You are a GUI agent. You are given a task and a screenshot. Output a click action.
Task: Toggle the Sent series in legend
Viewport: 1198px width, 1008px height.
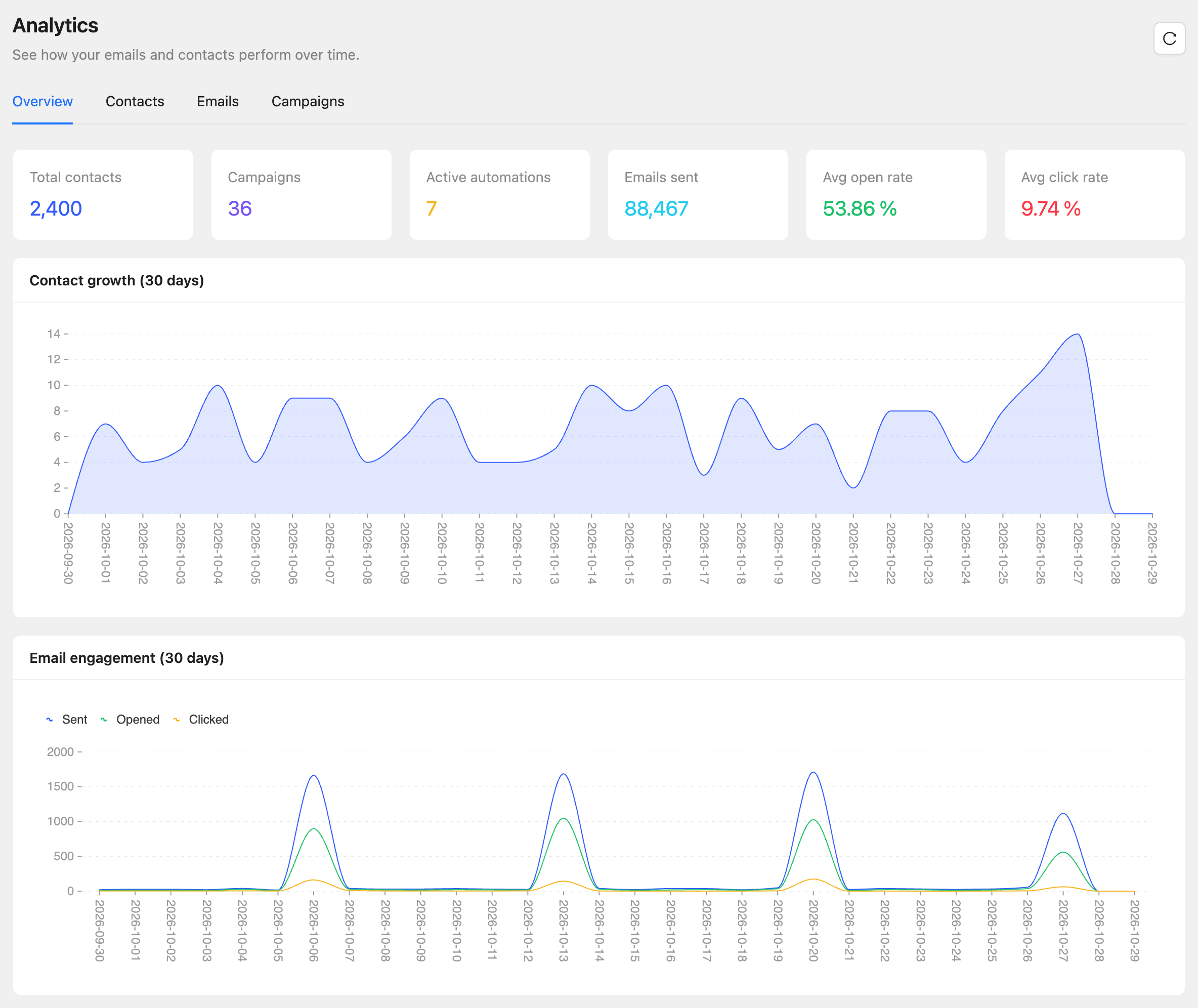[x=67, y=720]
